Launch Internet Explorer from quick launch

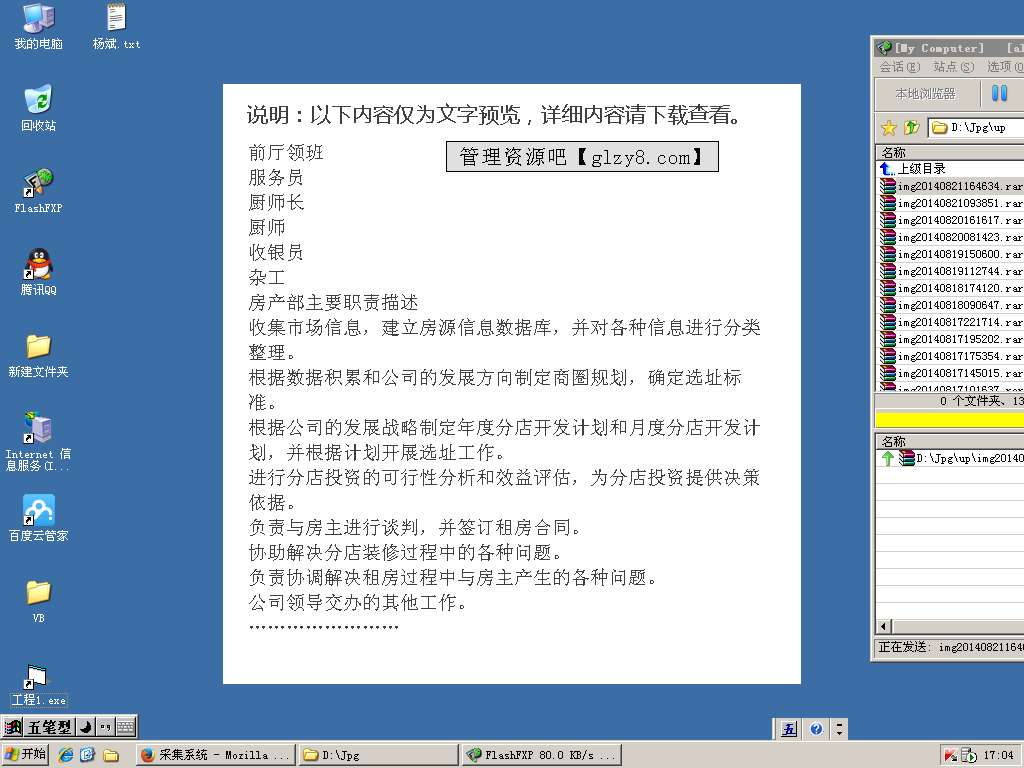coord(66,754)
